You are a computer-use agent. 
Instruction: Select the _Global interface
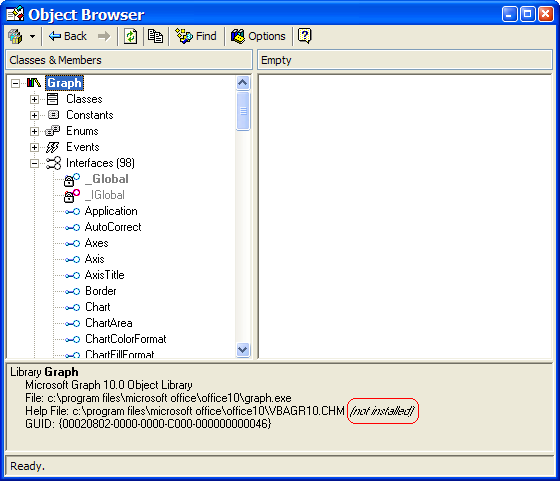click(107, 179)
